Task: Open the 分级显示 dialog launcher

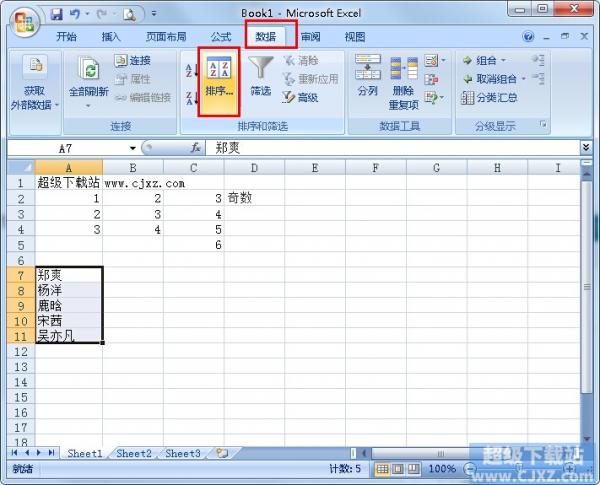Action: pos(543,124)
